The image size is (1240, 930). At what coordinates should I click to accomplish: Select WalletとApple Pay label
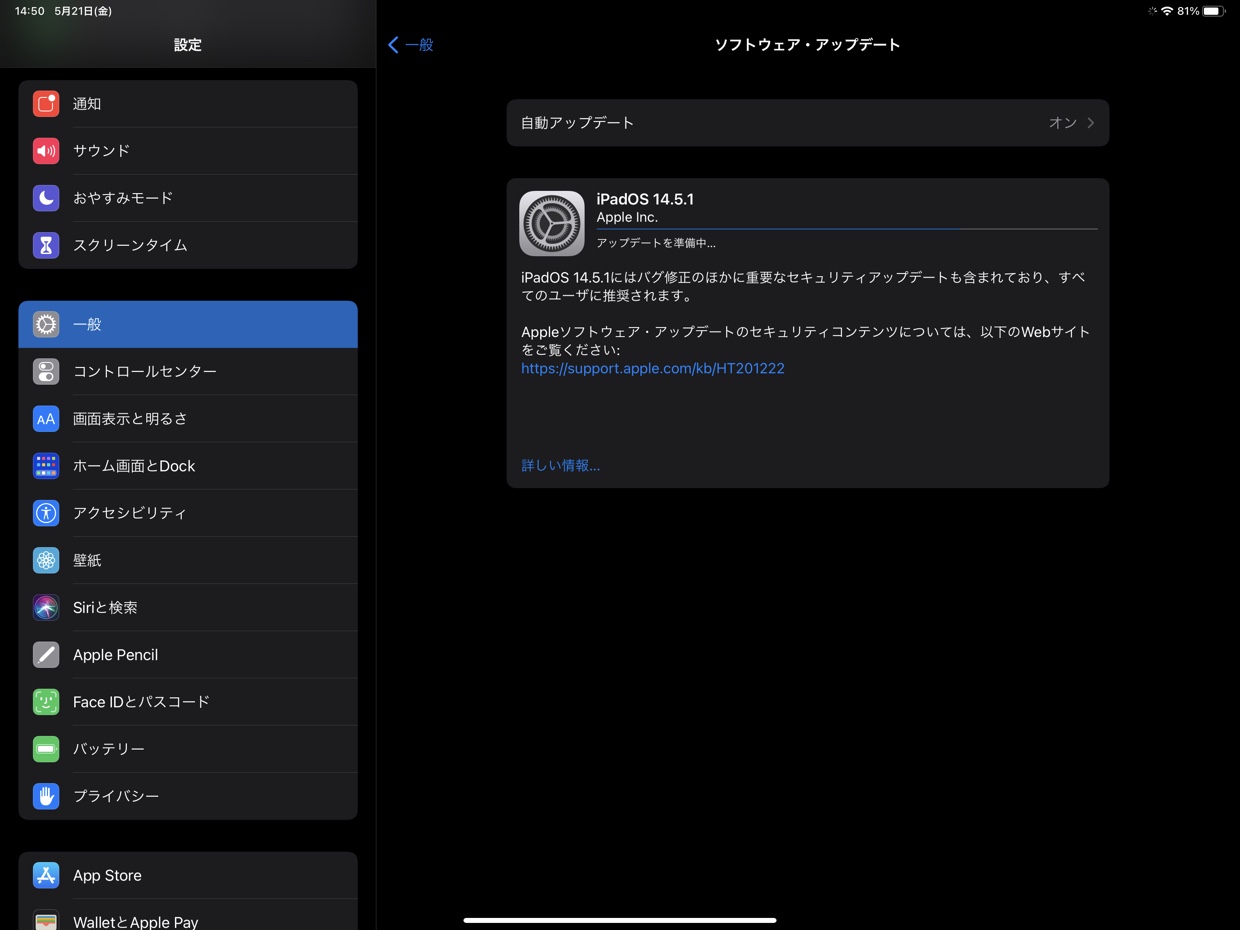[136, 921]
